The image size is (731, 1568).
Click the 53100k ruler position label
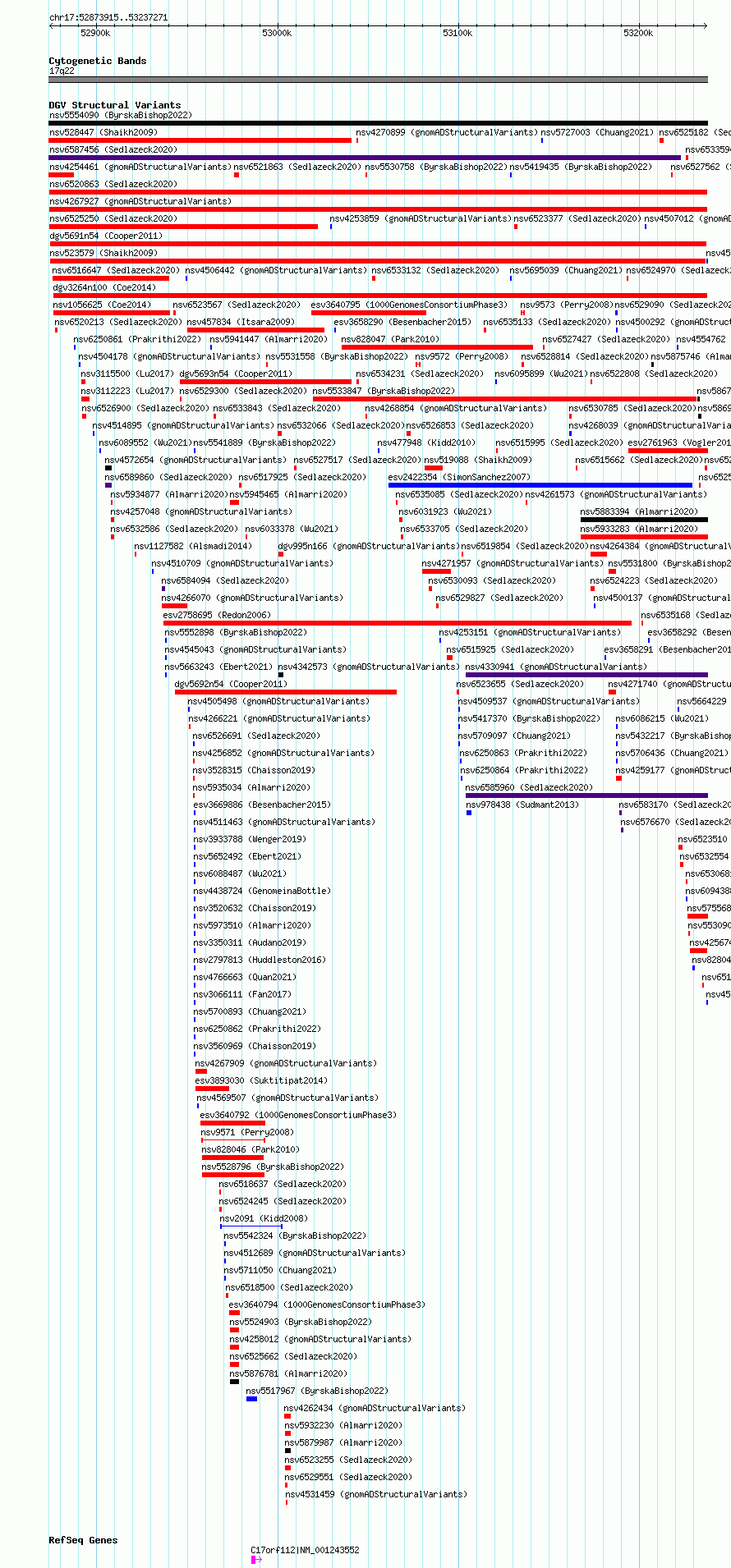coord(457,33)
